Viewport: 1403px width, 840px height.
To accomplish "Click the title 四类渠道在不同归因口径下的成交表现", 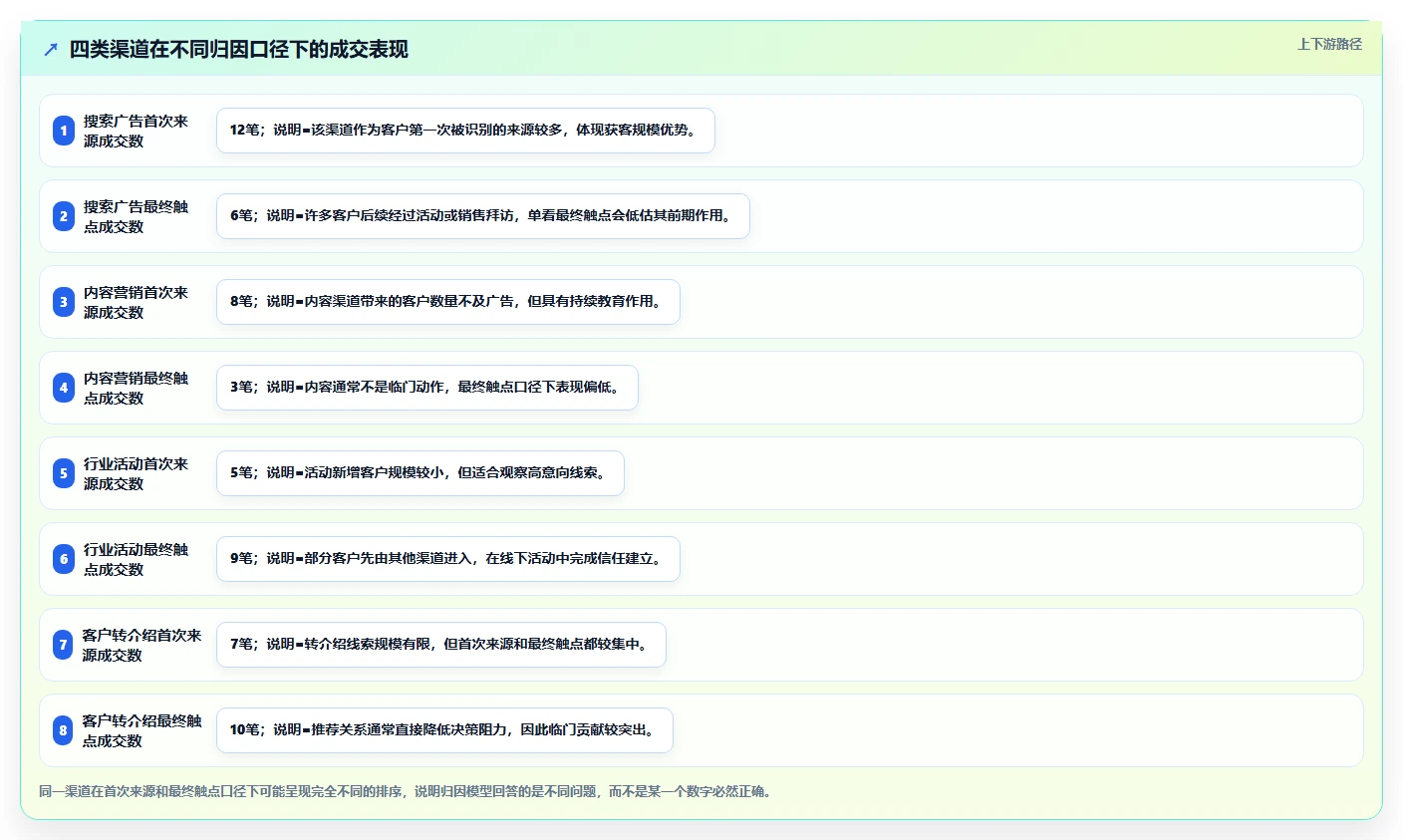I will [238, 49].
